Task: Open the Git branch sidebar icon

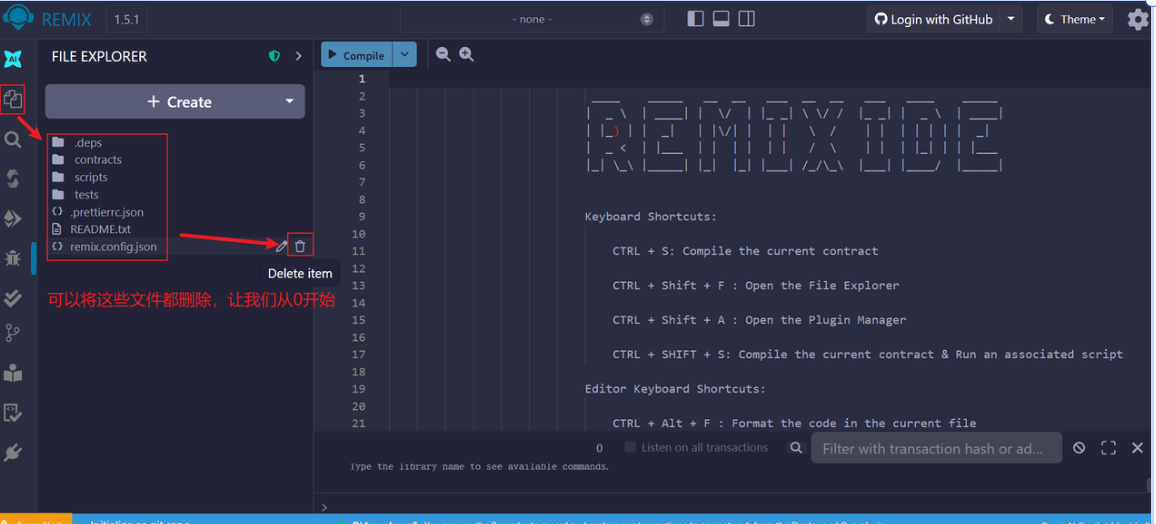Action: coord(13,334)
